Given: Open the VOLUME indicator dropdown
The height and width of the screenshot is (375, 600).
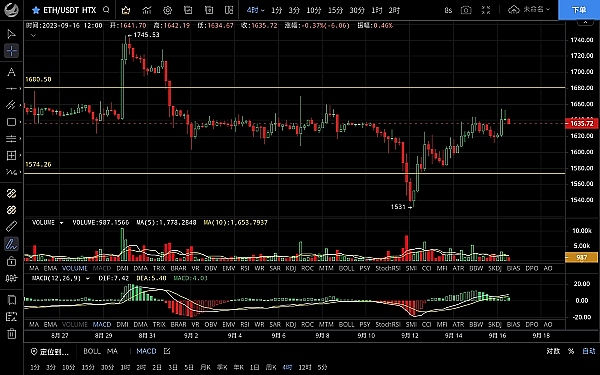Looking at the screenshot, I should coord(61,223).
